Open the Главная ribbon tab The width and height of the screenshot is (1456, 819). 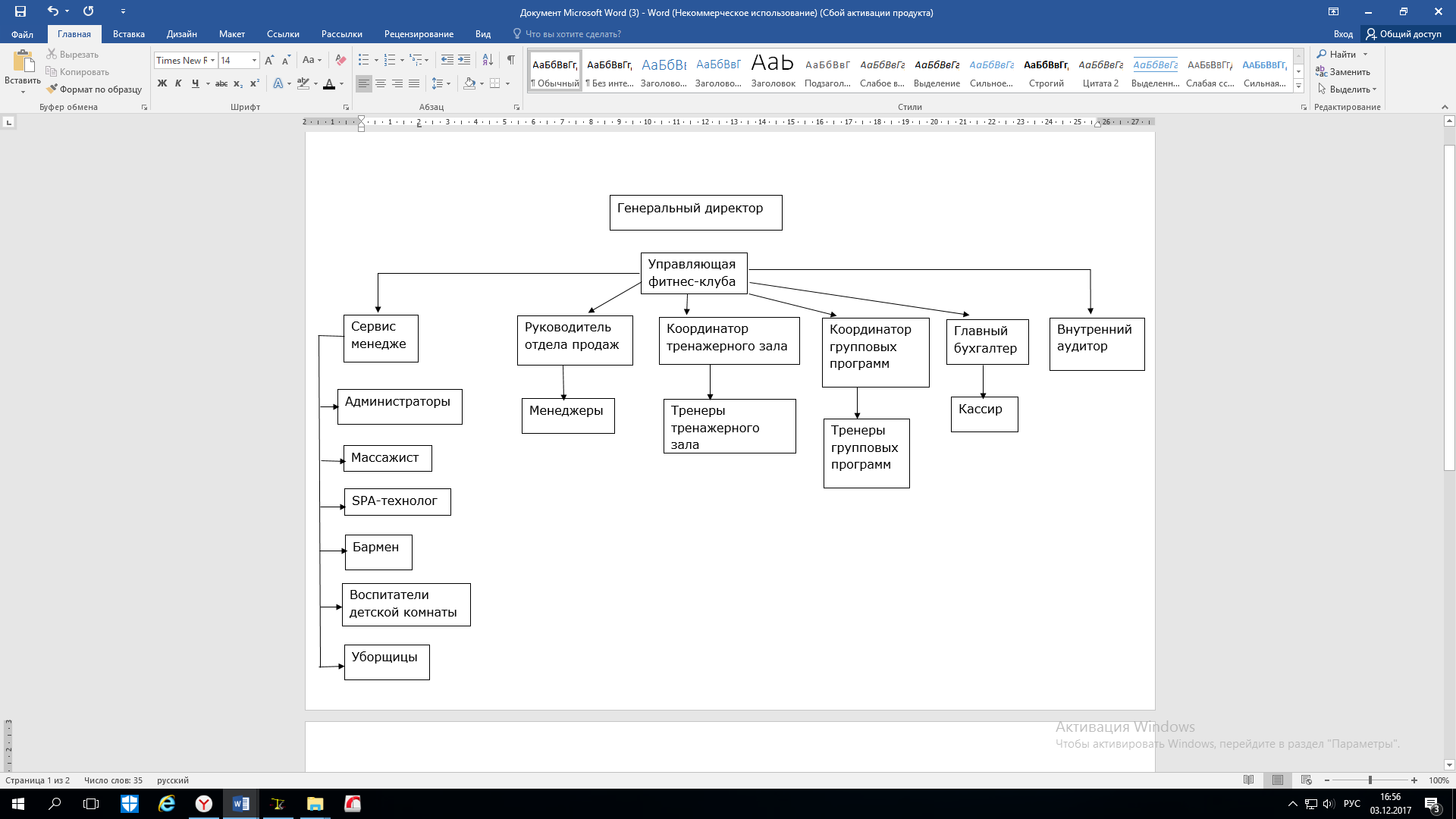point(74,33)
